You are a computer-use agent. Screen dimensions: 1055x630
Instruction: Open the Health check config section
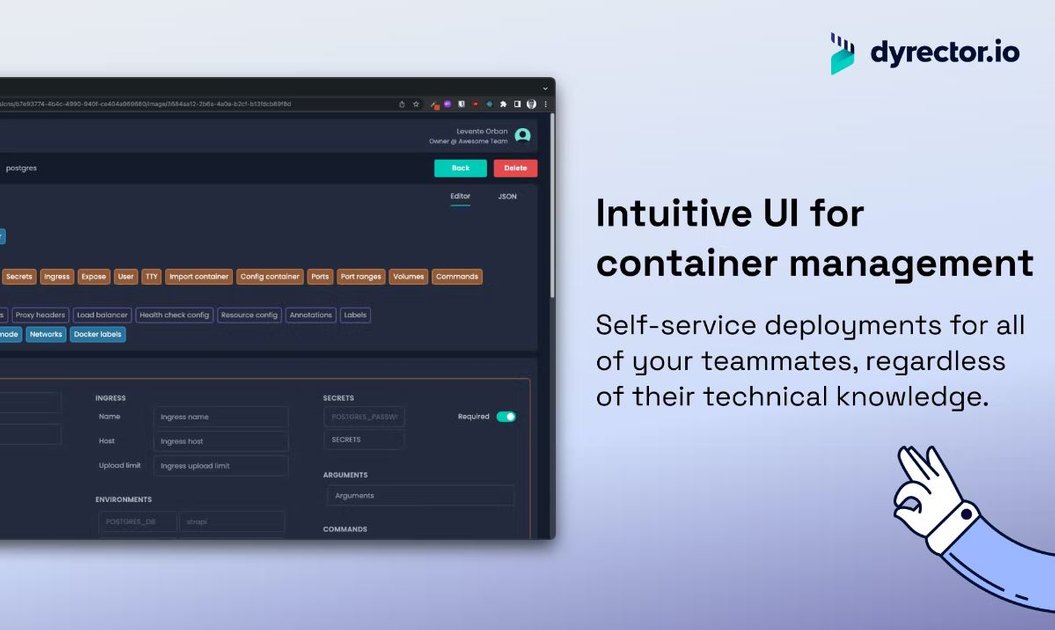pos(174,314)
